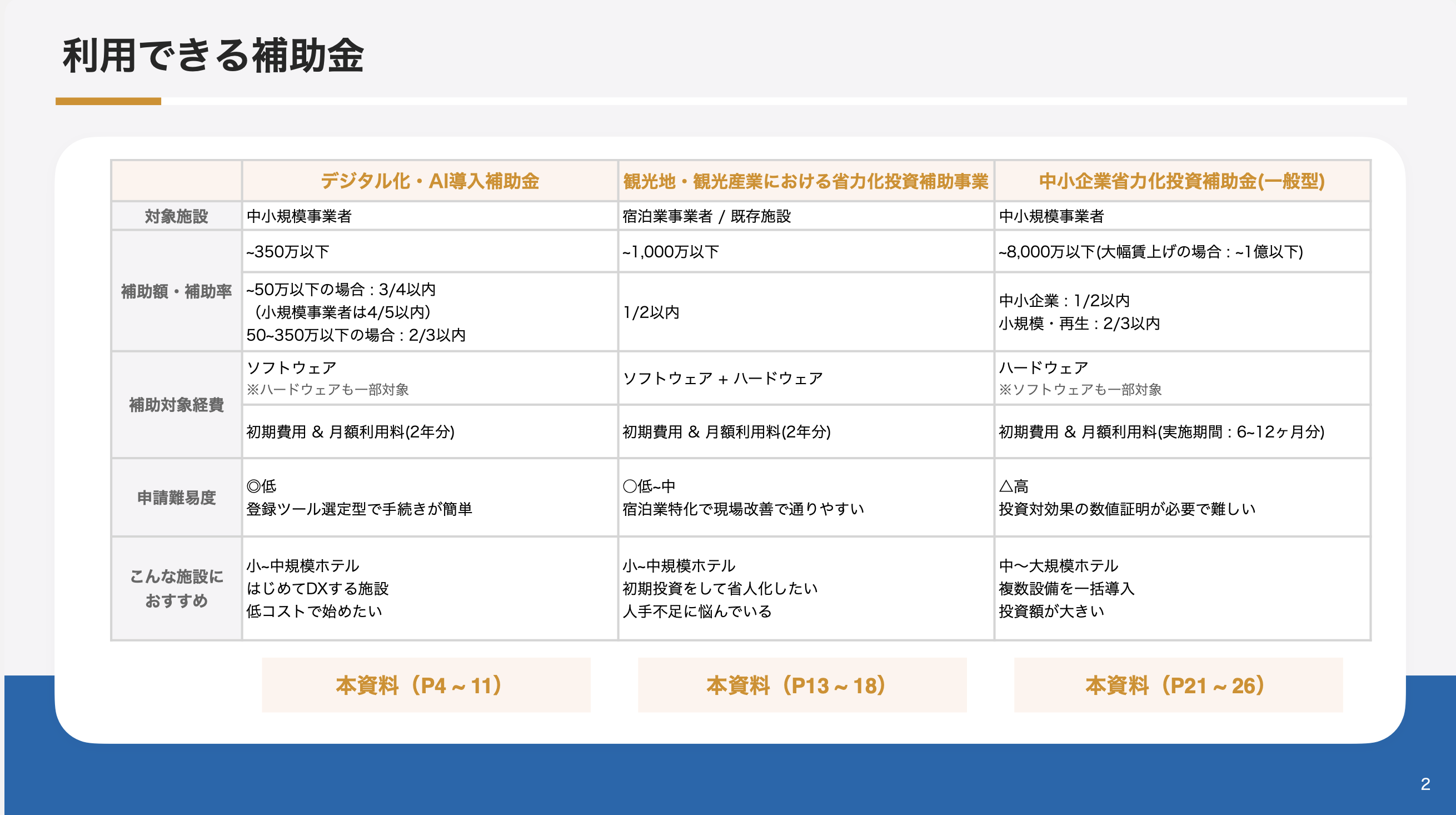Click the 本資料（P21～26）reference button
The height and width of the screenshot is (815, 1456).
point(1178,685)
